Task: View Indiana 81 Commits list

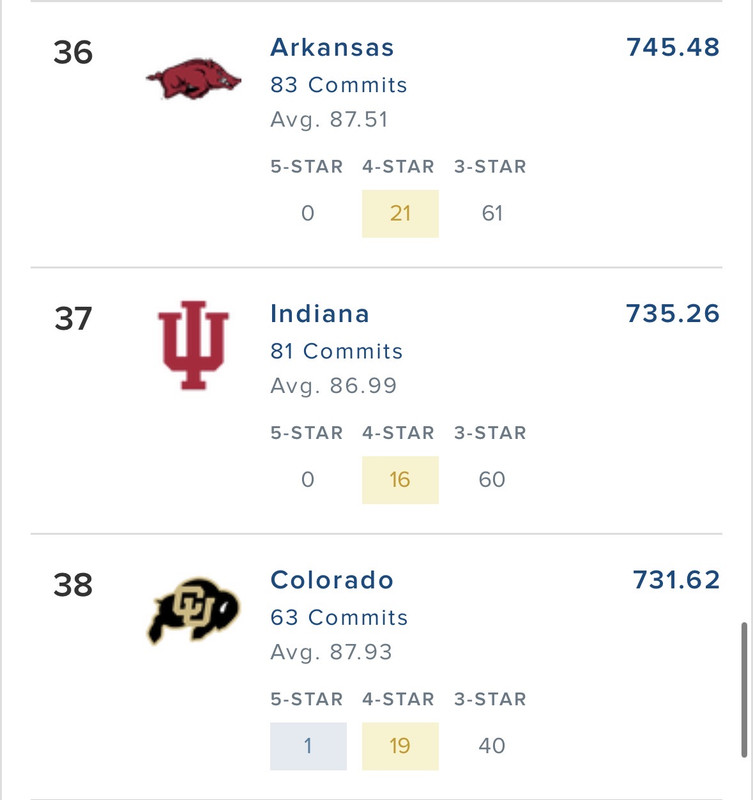Action: [337, 351]
